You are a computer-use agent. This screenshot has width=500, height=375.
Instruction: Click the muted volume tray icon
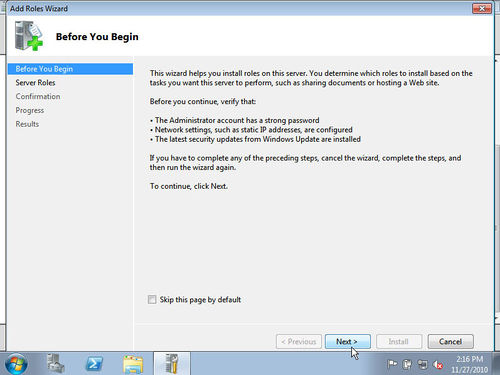[x=438, y=365]
